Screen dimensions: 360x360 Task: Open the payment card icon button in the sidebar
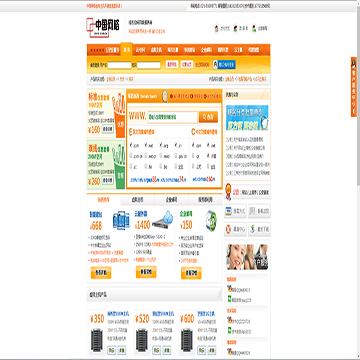coord(235,211)
